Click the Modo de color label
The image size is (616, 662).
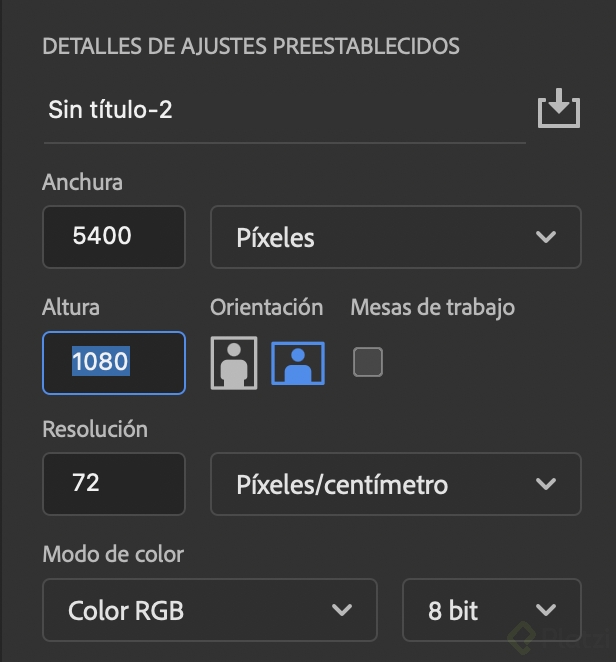coord(113,553)
